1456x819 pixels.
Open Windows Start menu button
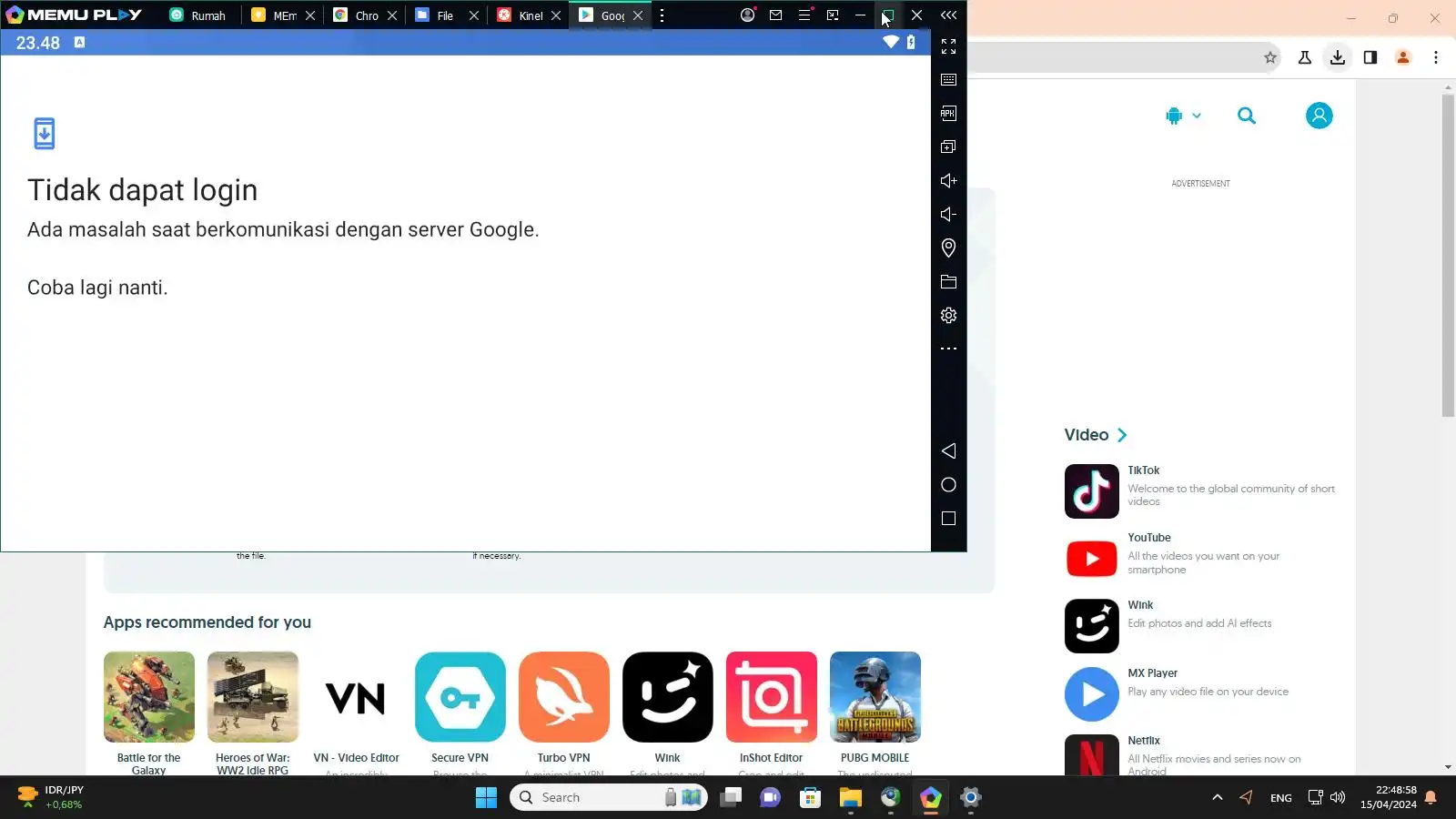(486, 797)
